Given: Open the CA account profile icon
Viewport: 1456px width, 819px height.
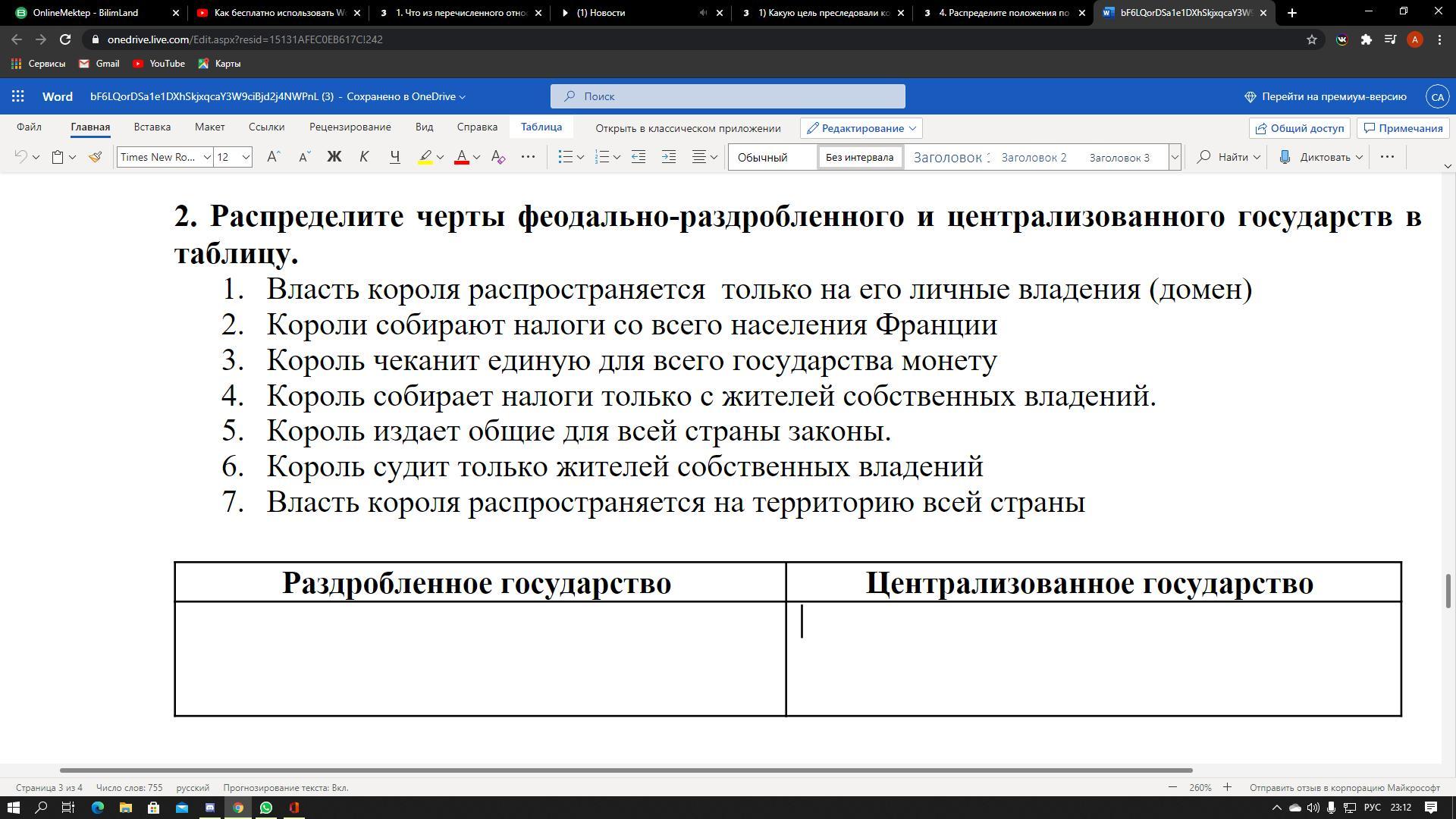Looking at the screenshot, I should [1437, 96].
